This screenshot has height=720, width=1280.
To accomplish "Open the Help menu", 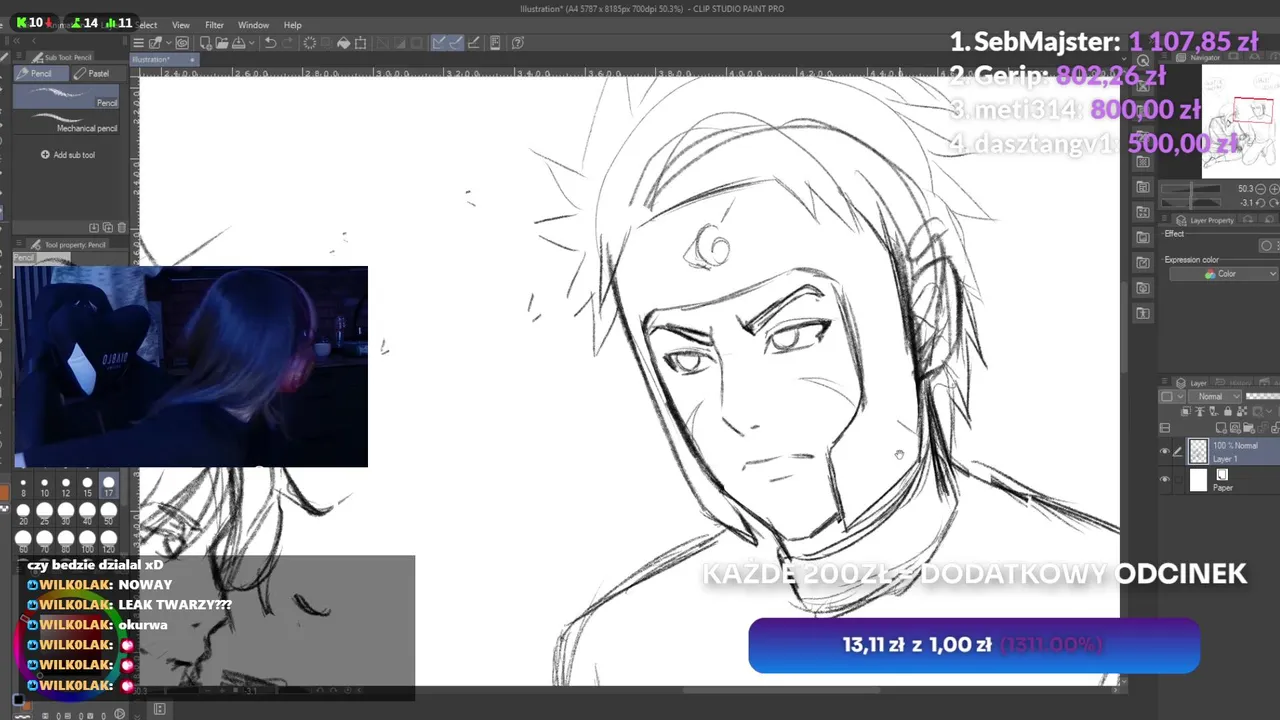I will tap(292, 25).
